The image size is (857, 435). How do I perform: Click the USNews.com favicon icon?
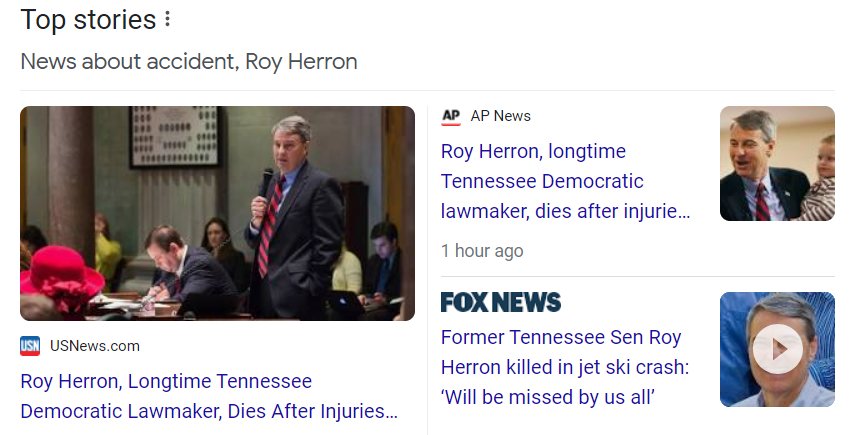tap(30, 346)
